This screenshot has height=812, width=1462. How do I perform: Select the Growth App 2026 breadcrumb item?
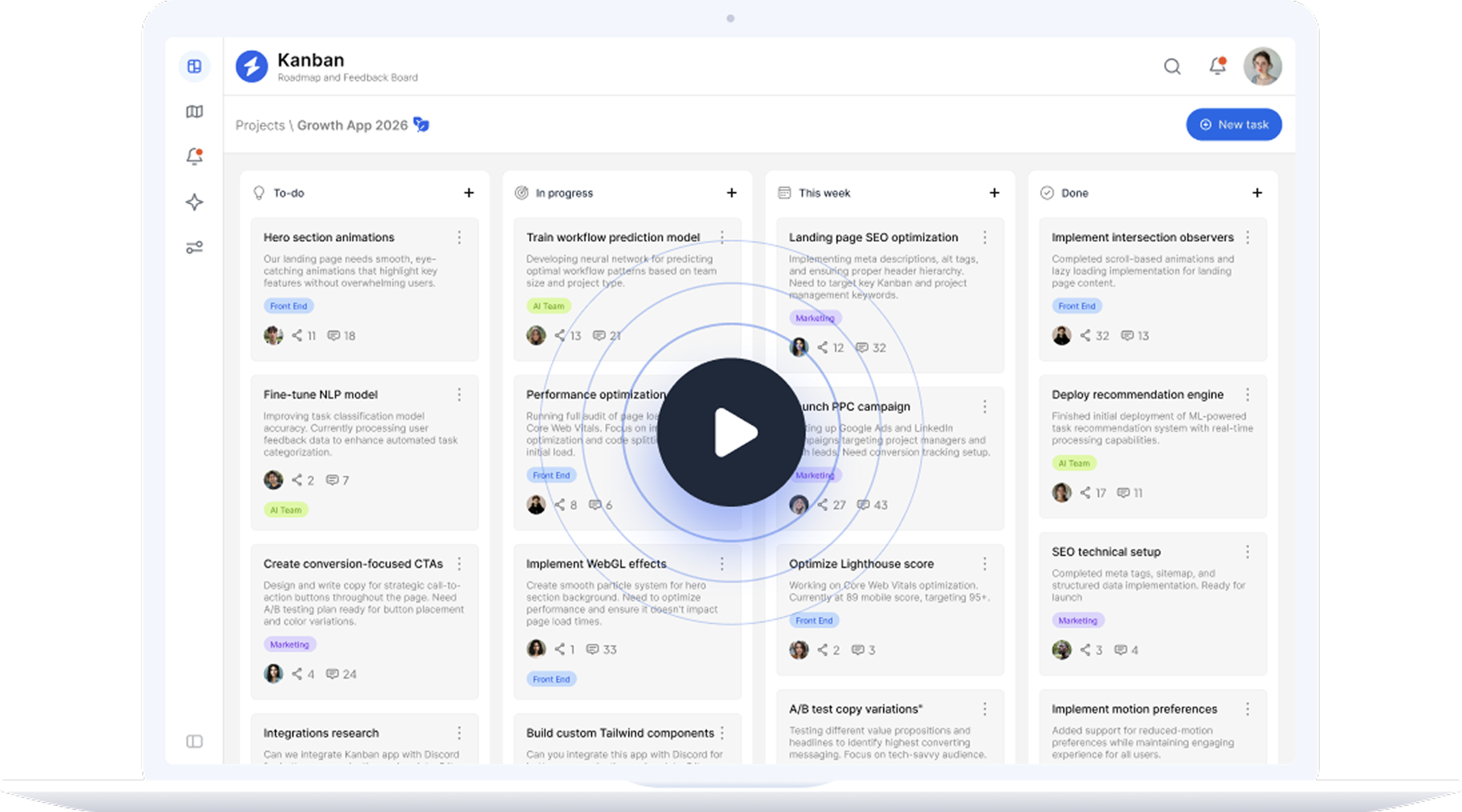point(353,125)
